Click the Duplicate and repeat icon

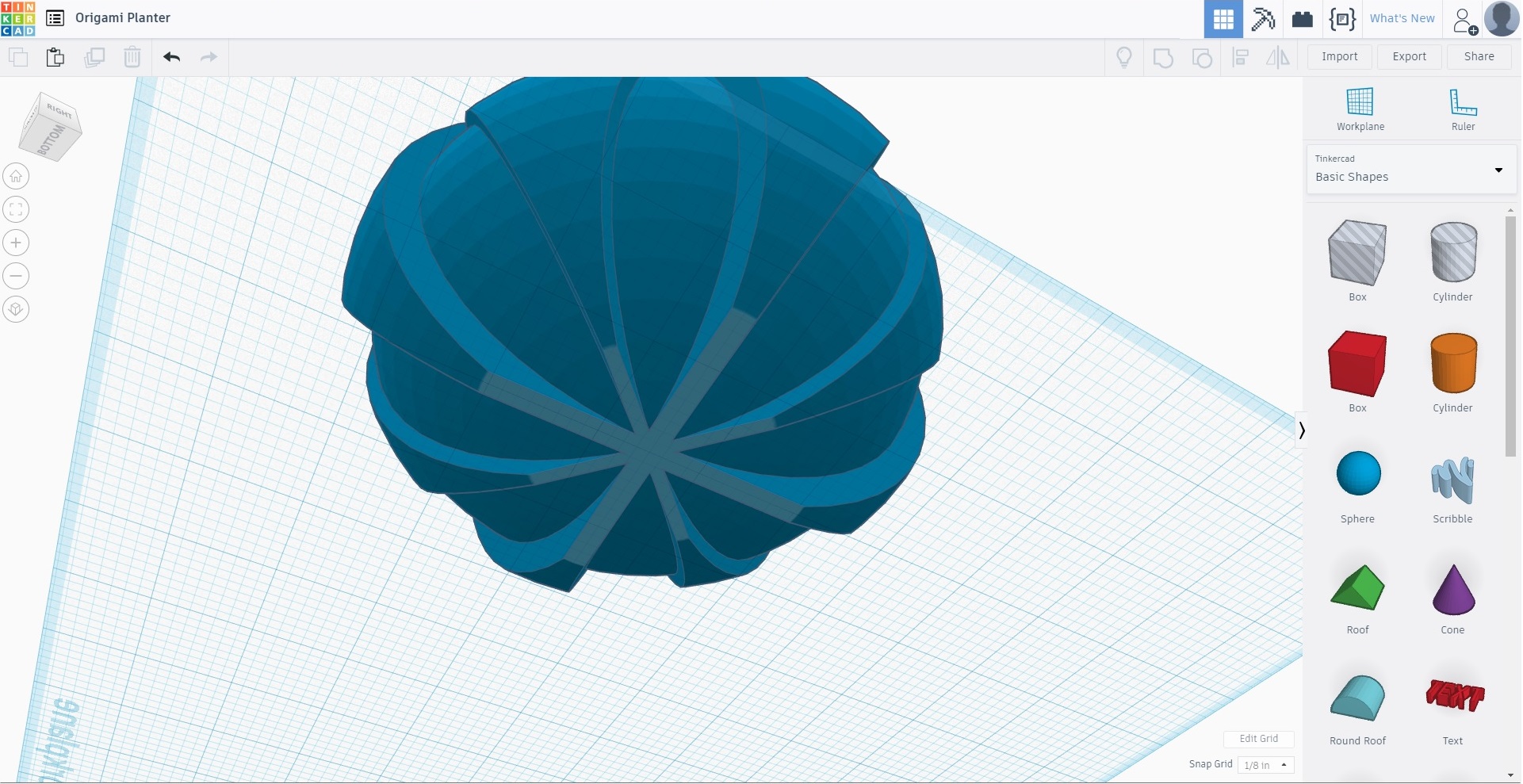[x=94, y=57]
